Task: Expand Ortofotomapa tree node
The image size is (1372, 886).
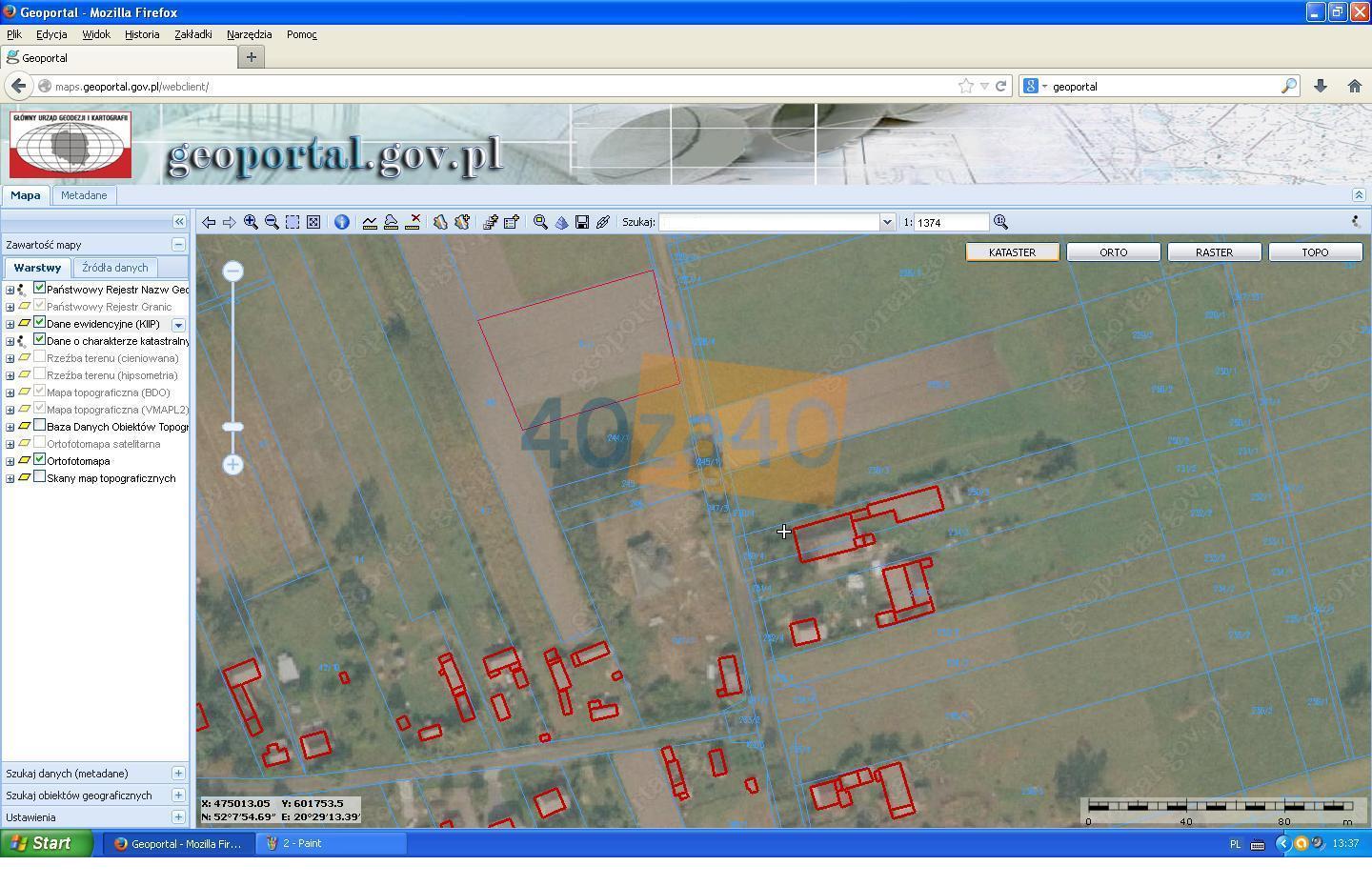Action: tap(10, 461)
